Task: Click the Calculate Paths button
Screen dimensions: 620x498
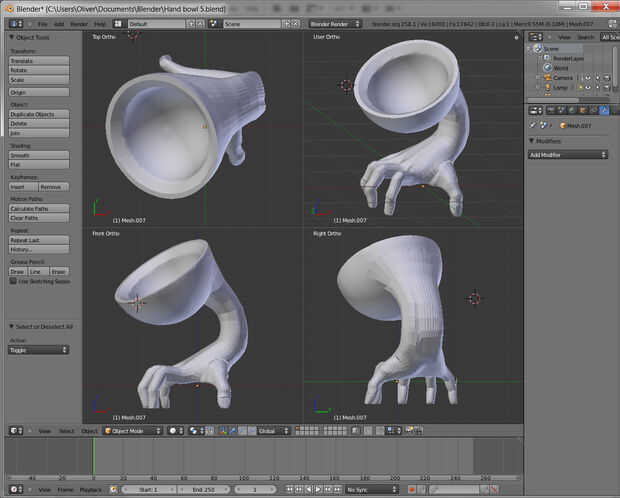Action: click(39, 208)
